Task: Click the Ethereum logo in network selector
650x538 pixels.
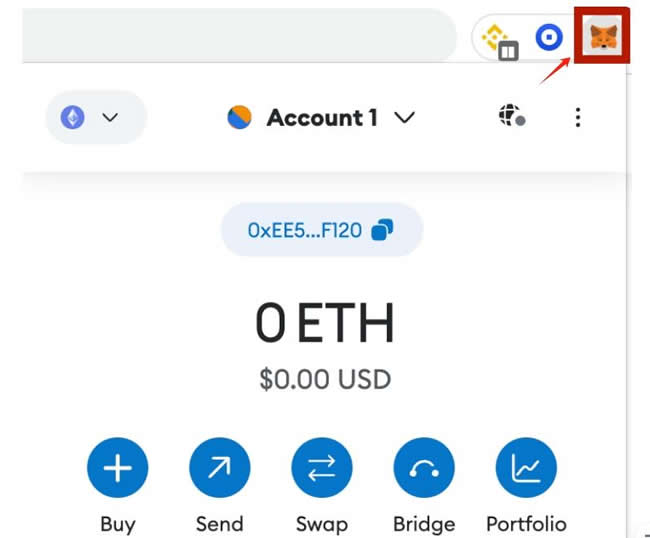Action: (x=73, y=118)
